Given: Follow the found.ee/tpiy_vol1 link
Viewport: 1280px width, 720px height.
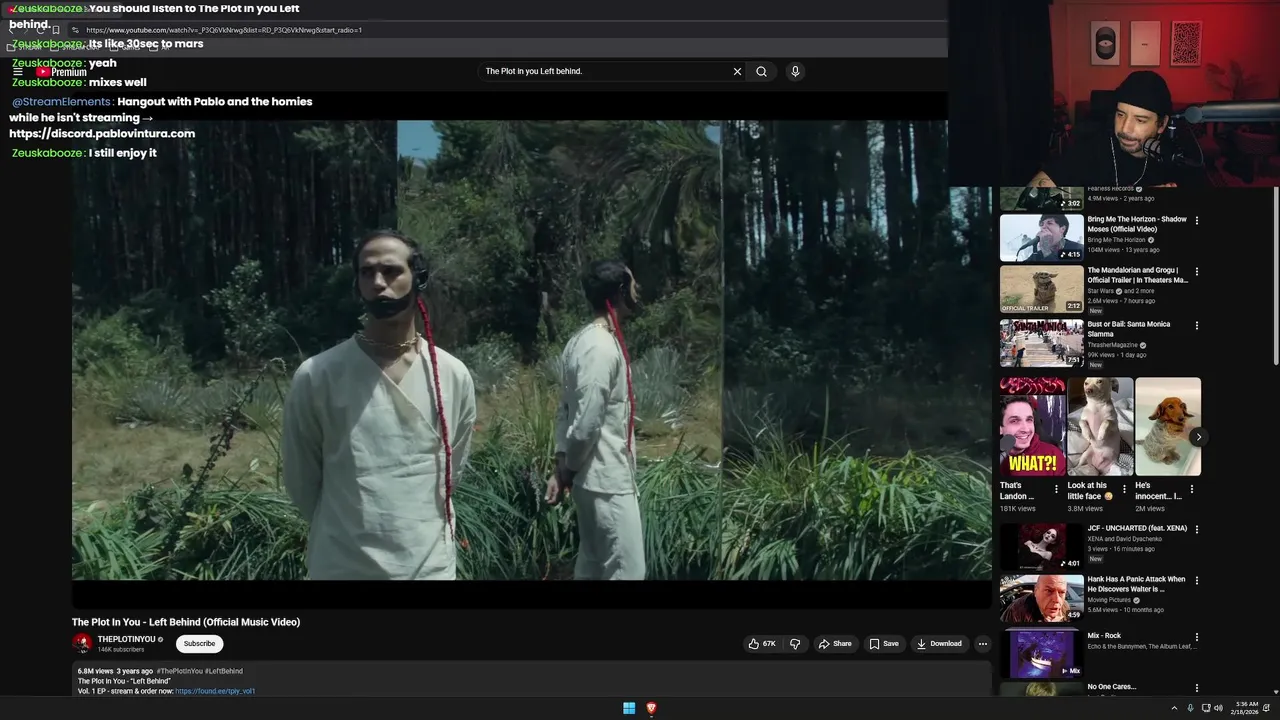Looking at the screenshot, I should point(215,691).
